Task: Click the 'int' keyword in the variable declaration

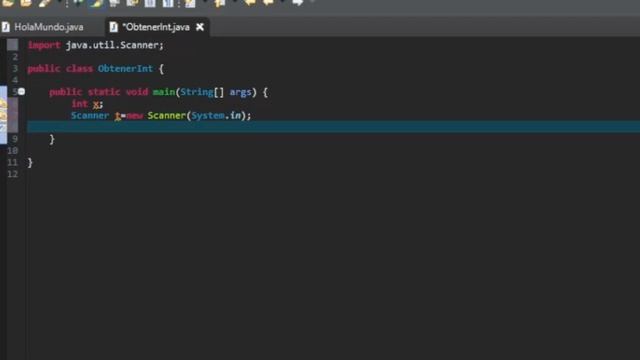Action: (80, 104)
